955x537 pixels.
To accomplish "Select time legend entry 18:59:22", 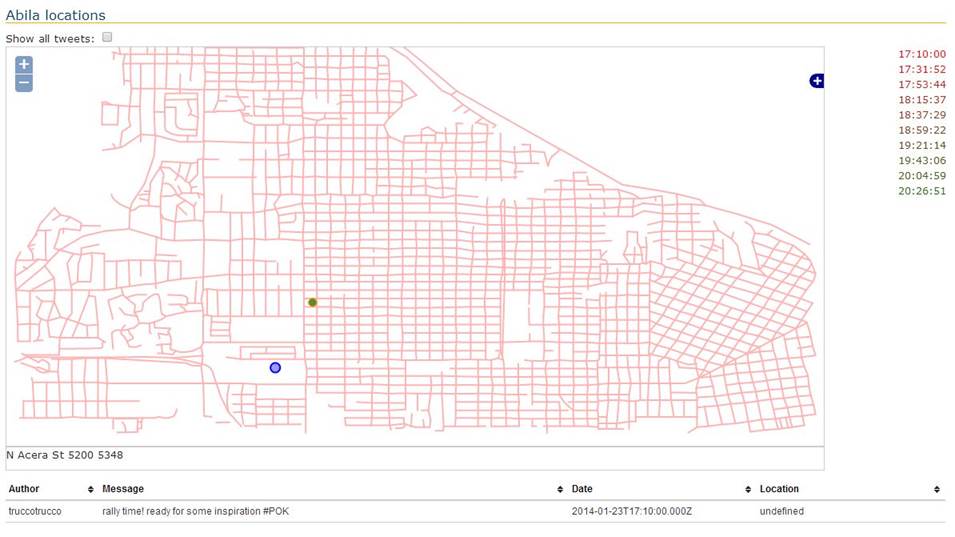I will point(922,130).
